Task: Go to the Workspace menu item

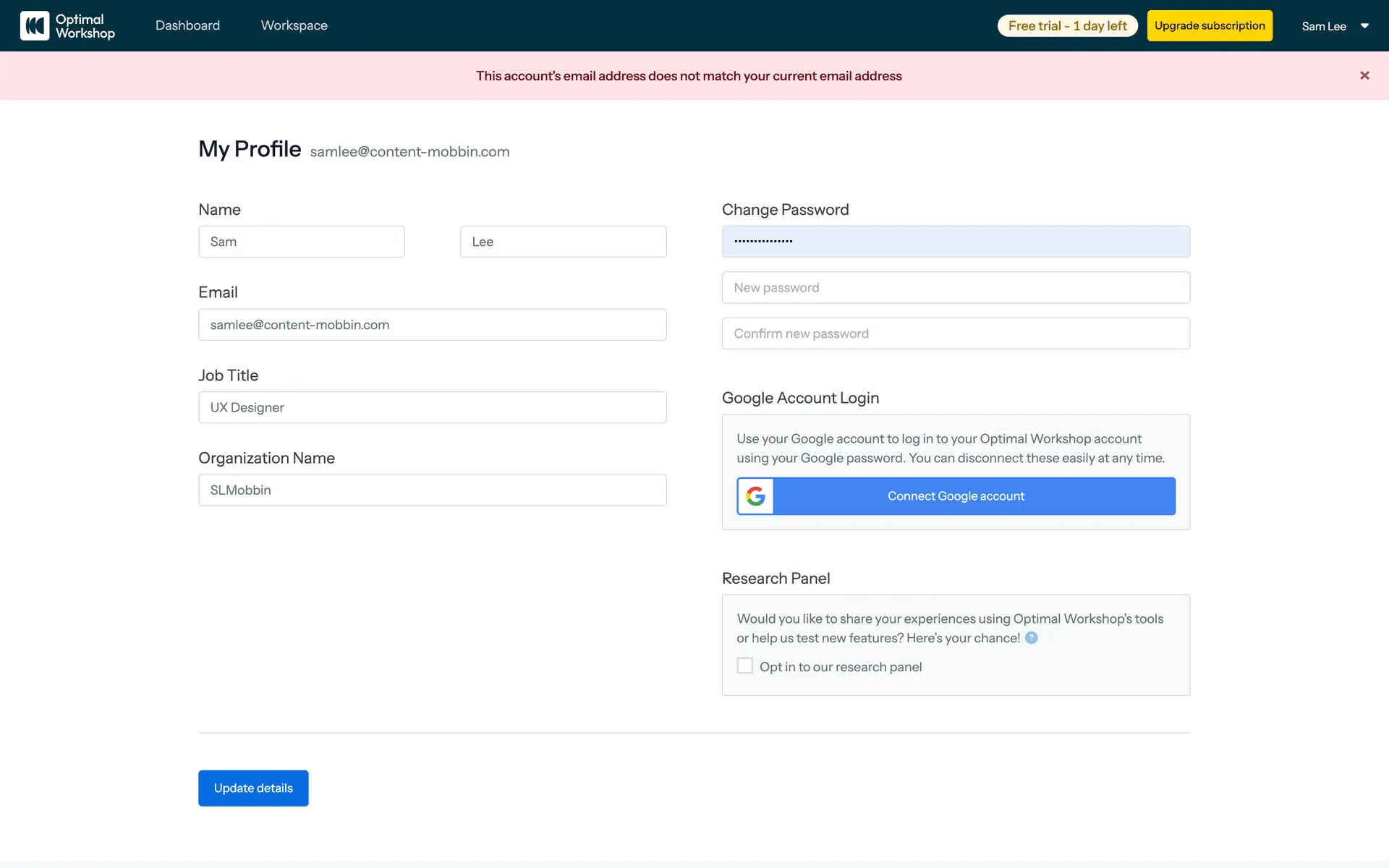Action: click(x=294, y=26)
